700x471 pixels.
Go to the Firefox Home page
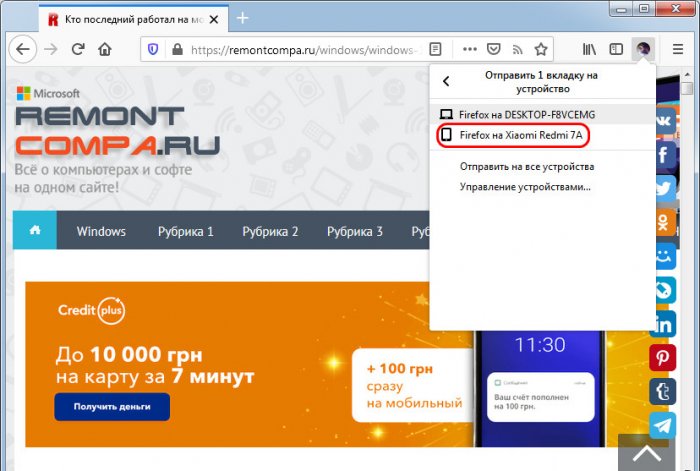pyautogui.click(x=105, y=48)
